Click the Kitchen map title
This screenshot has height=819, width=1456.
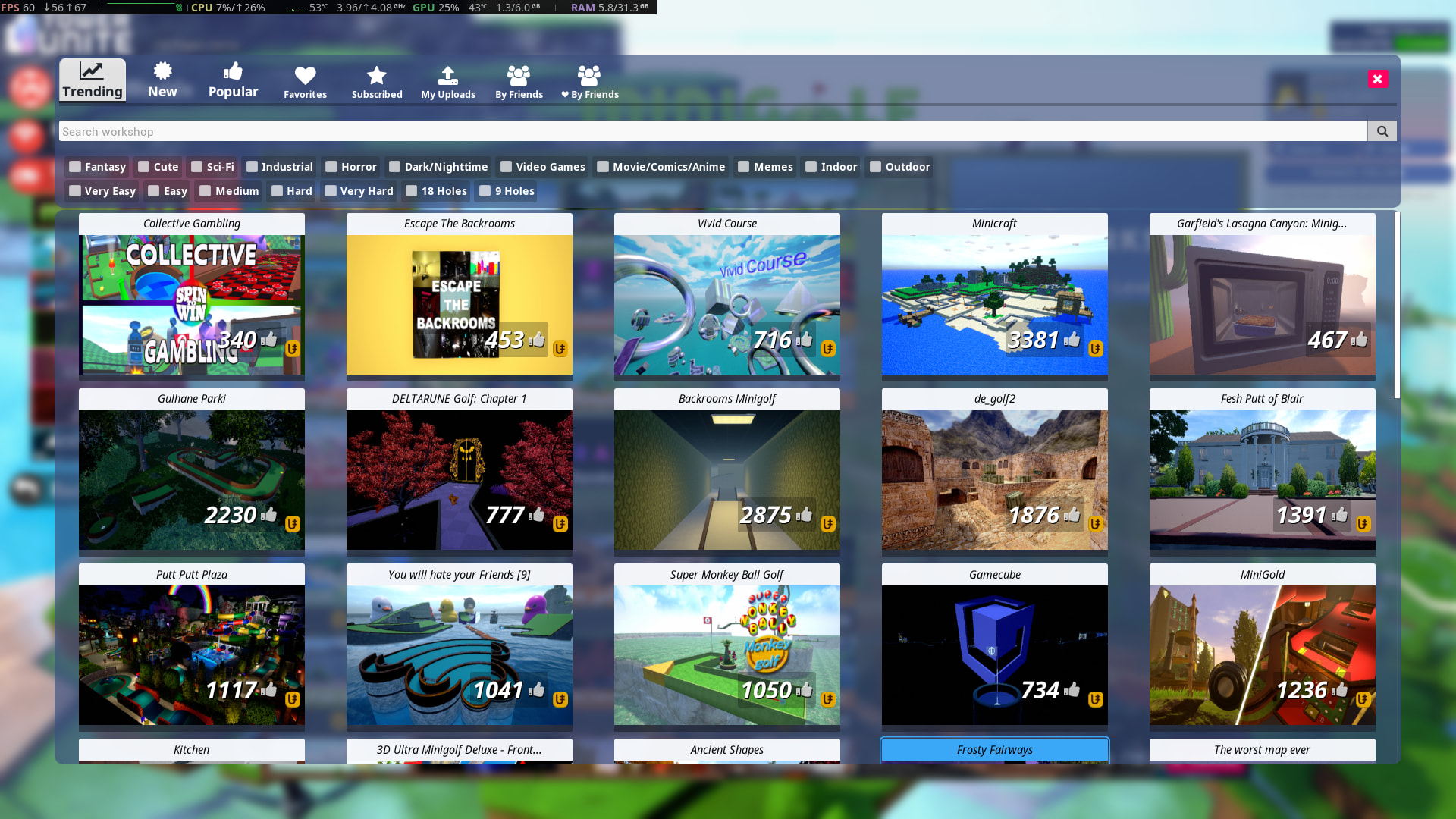click(191, 749)
